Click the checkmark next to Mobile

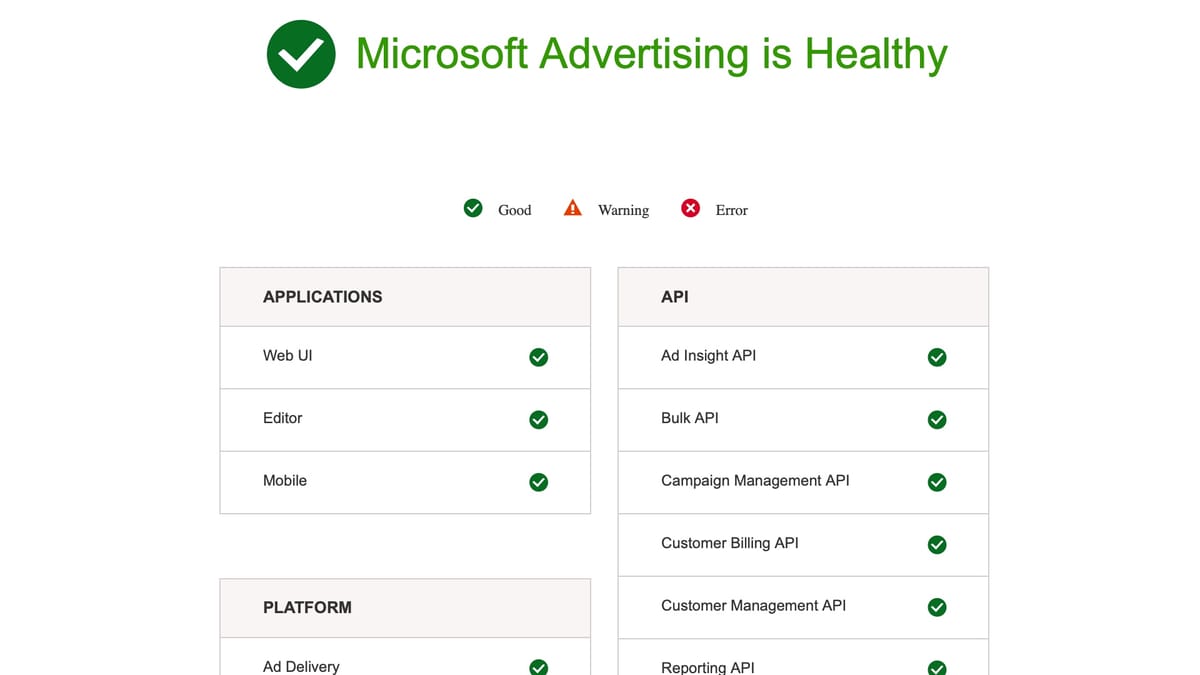tap(538, 482)
